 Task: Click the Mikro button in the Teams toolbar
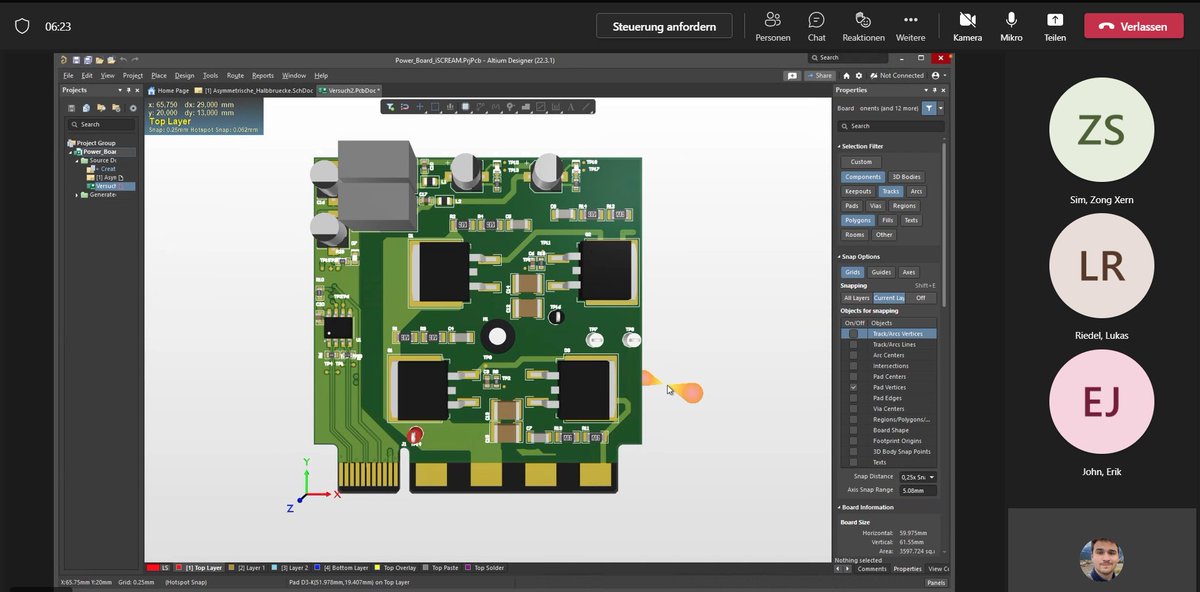1011,26
